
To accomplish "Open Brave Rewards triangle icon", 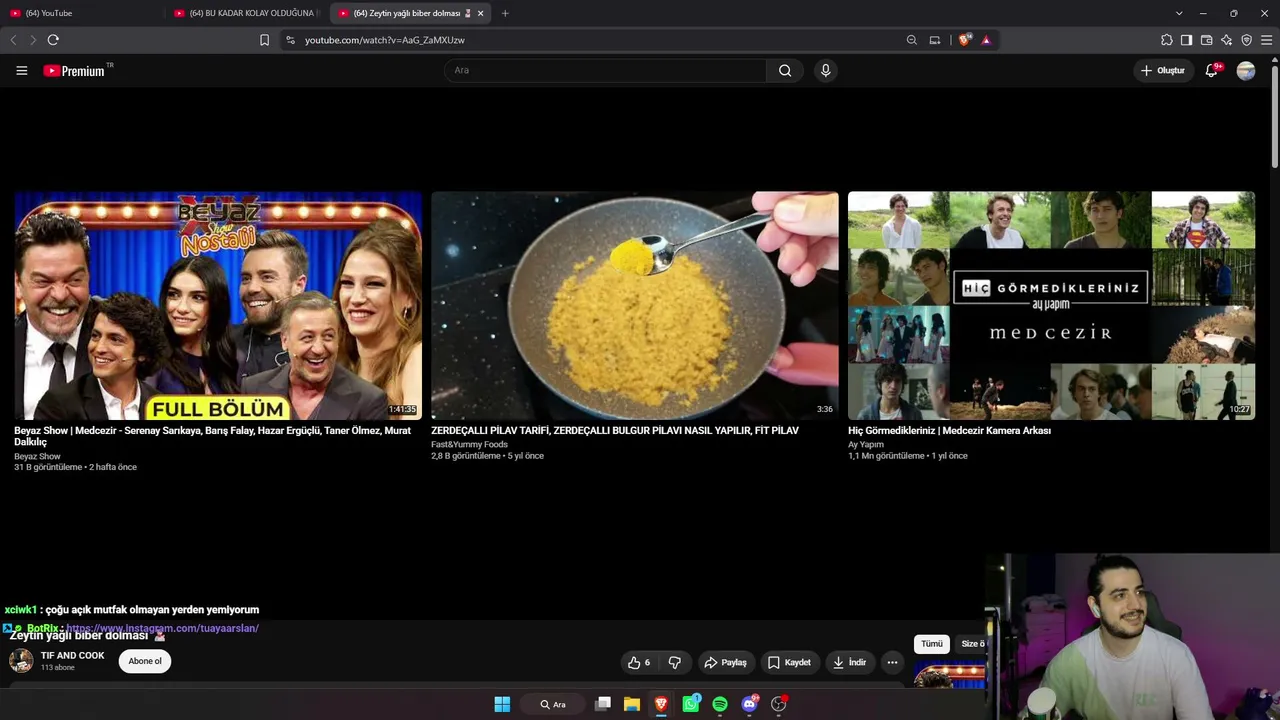I will (986, 40).
